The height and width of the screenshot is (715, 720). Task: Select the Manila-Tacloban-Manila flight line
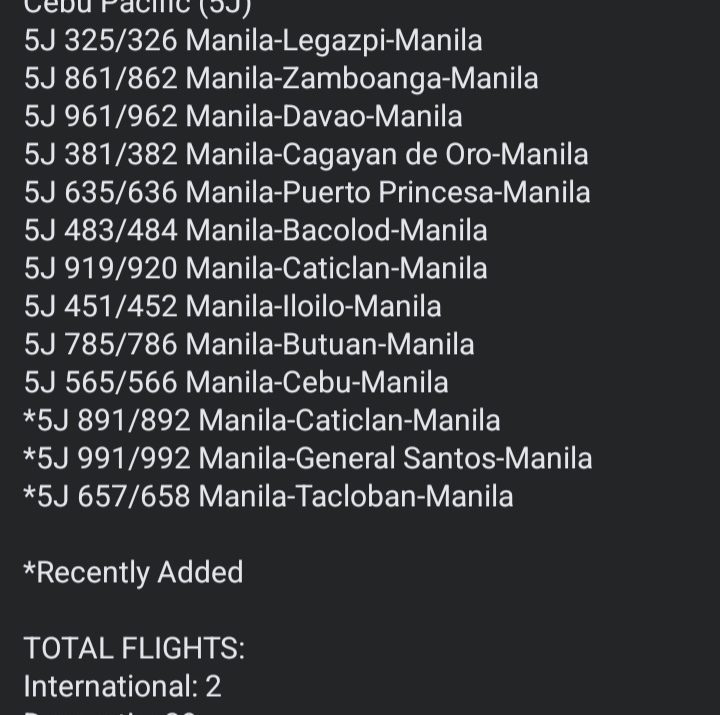355,497
